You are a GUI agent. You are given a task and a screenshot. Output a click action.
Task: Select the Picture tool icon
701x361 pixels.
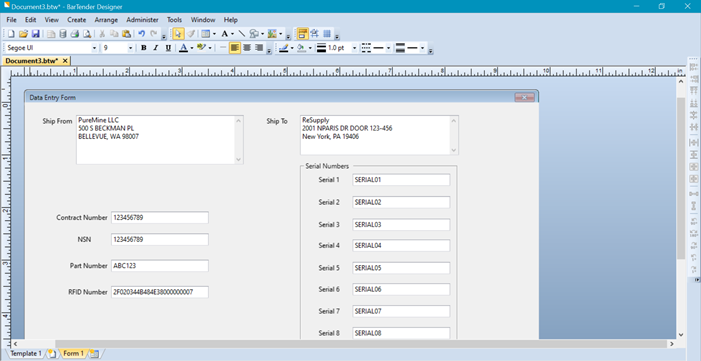272,34
